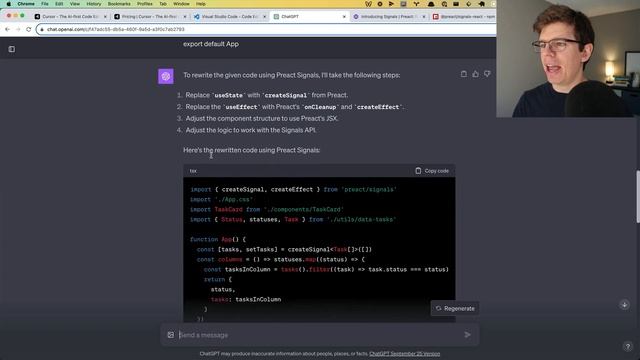The height and width of the screenshot is (360, 640).
Task: Switch to the Cursor - The AI-first Code Editor tab
Action: click(x=69, y=16)
